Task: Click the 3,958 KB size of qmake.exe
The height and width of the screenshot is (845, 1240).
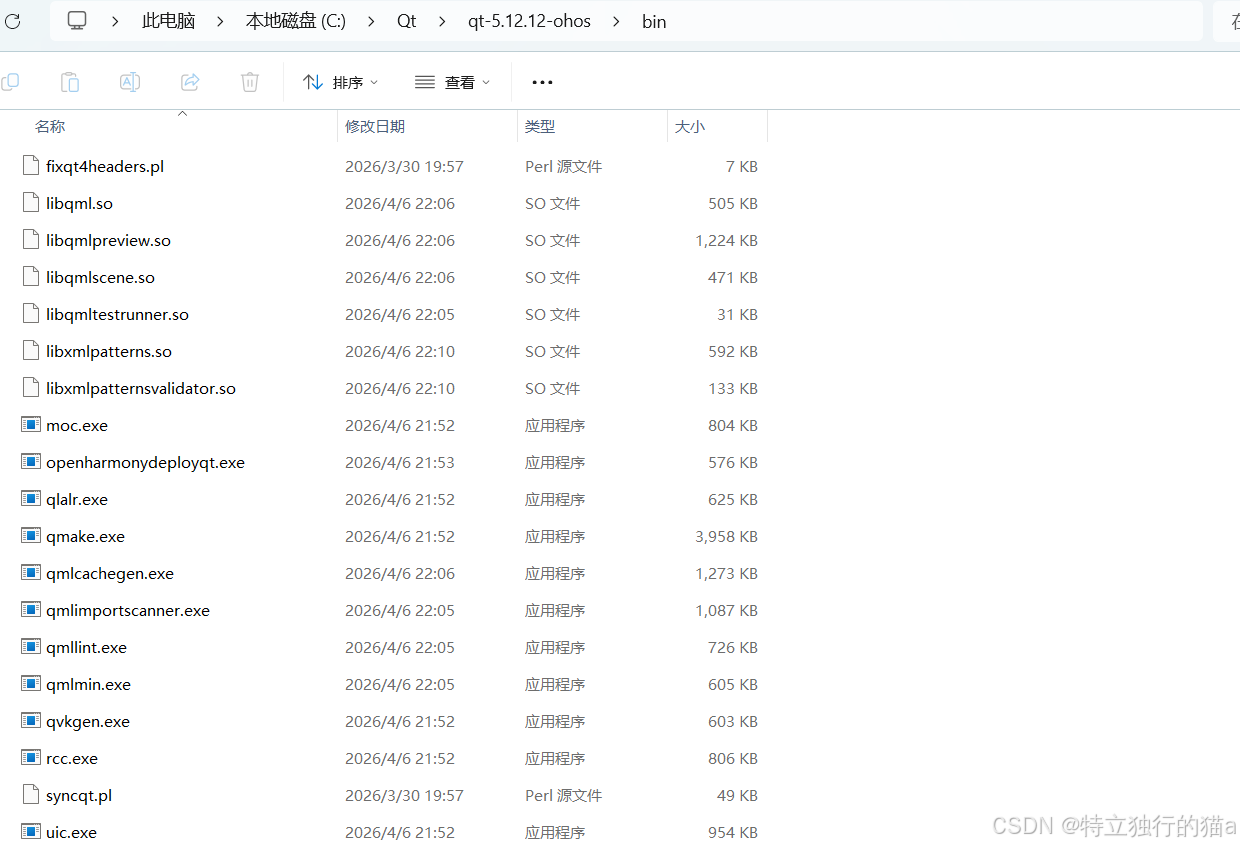Action: click(x=727, y=536)
